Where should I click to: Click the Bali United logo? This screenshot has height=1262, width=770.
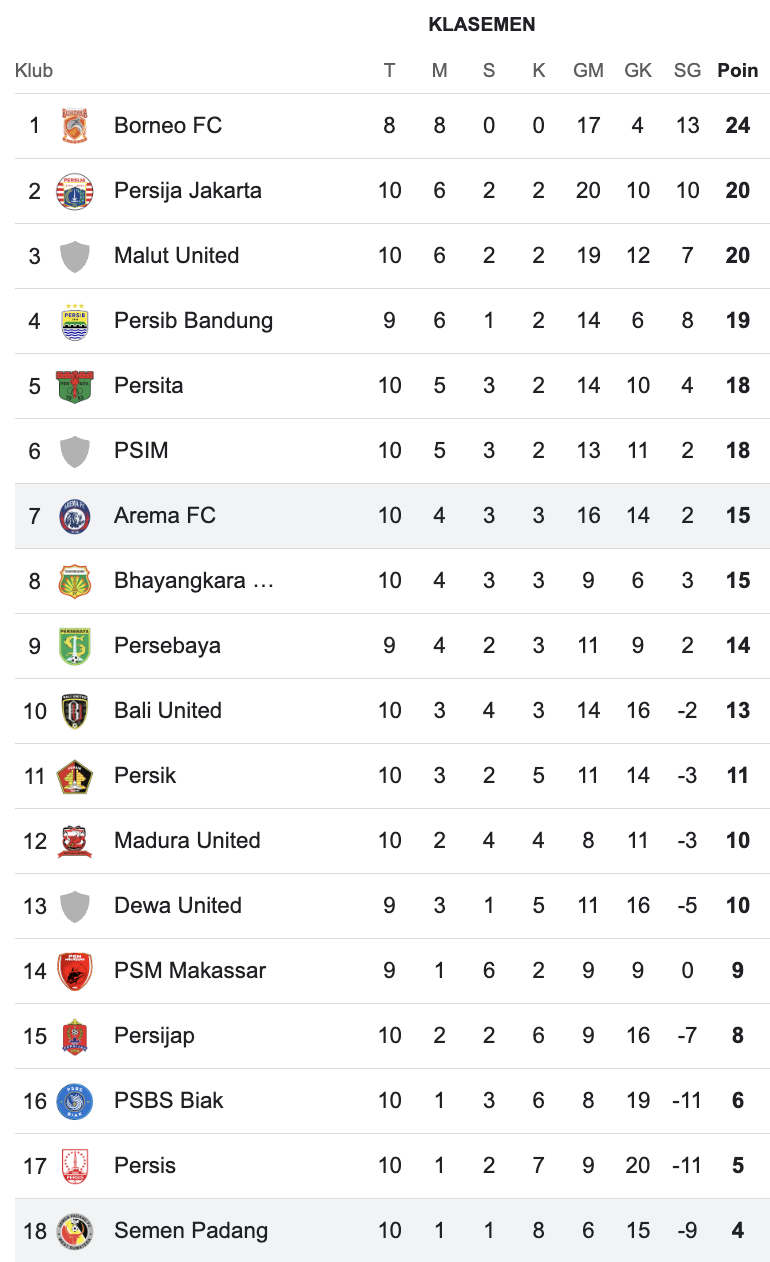coord(75,711)
